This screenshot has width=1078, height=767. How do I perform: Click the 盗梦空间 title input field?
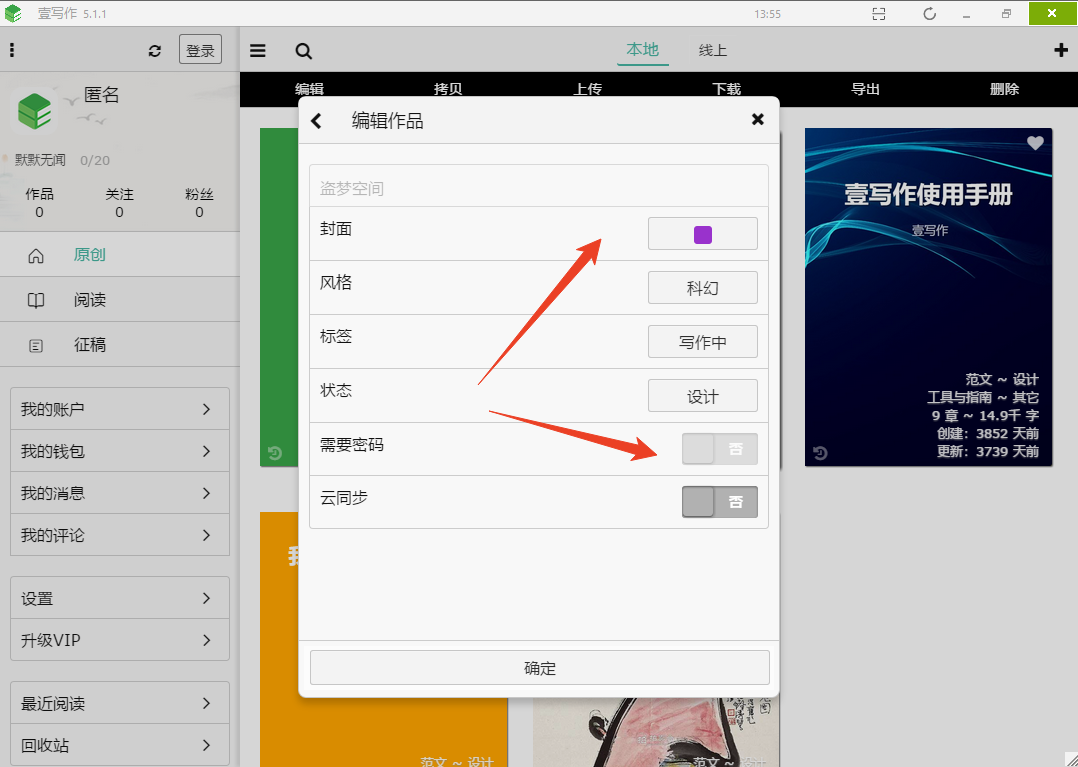[x=539, y=186]
